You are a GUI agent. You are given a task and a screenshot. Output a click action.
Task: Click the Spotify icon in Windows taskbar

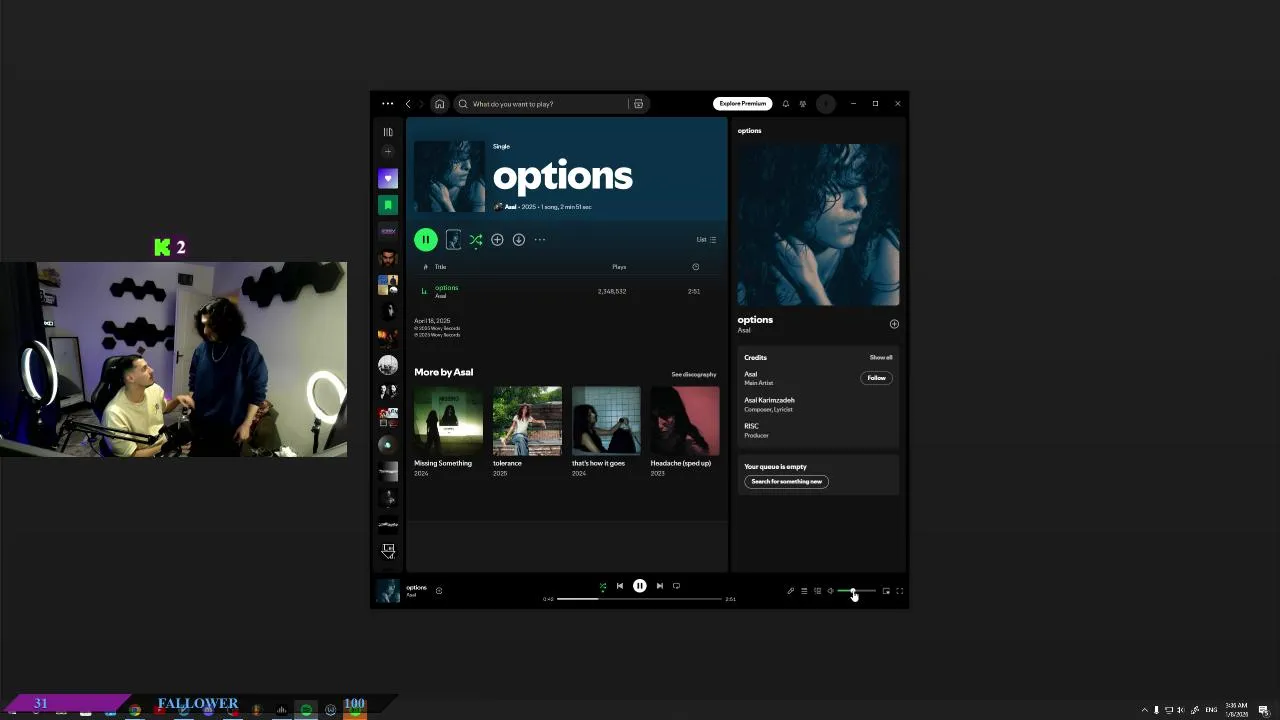pyautogui.click(x=306, y=710)
